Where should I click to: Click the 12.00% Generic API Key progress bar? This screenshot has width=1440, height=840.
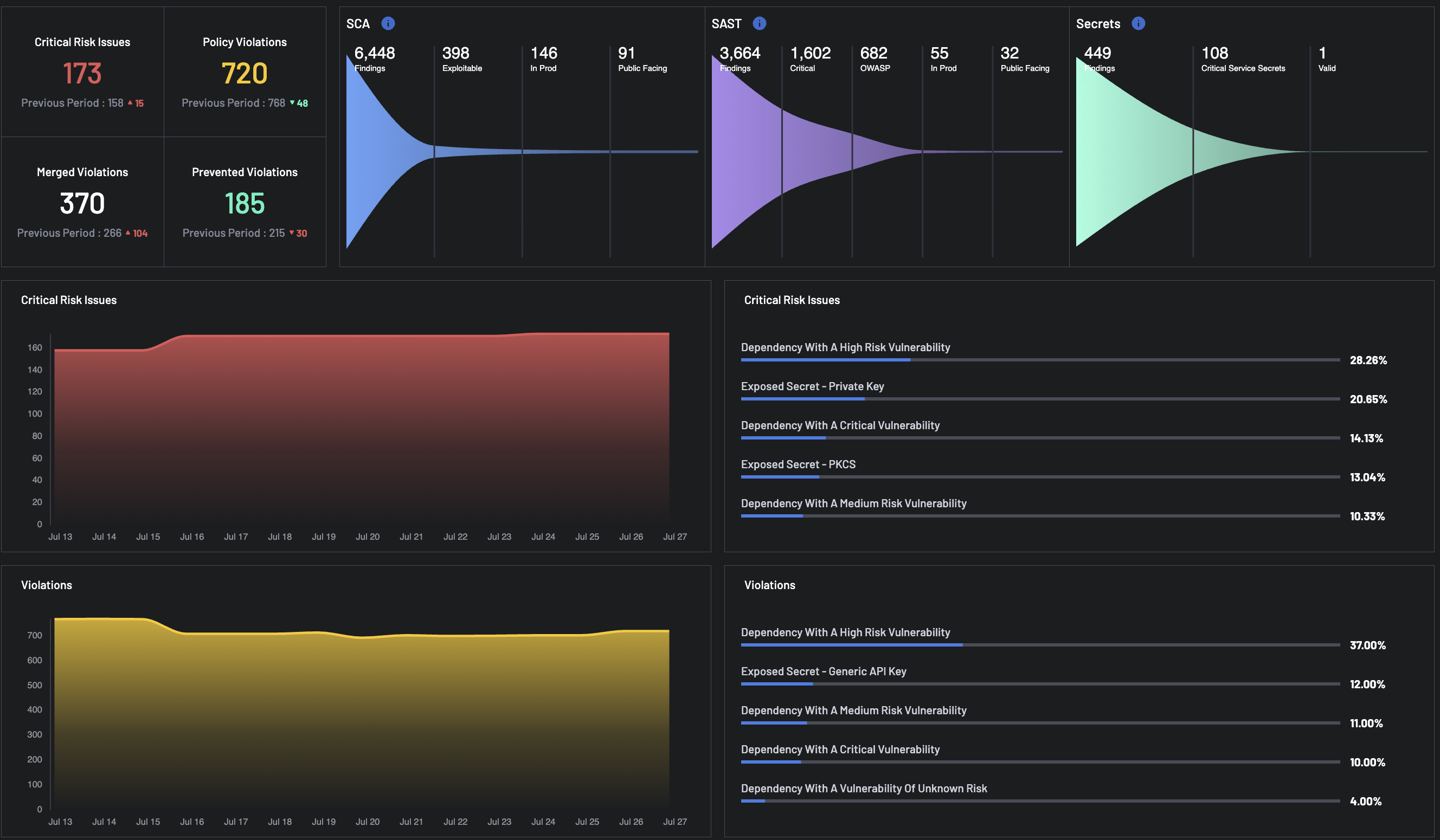[1040, 684]
